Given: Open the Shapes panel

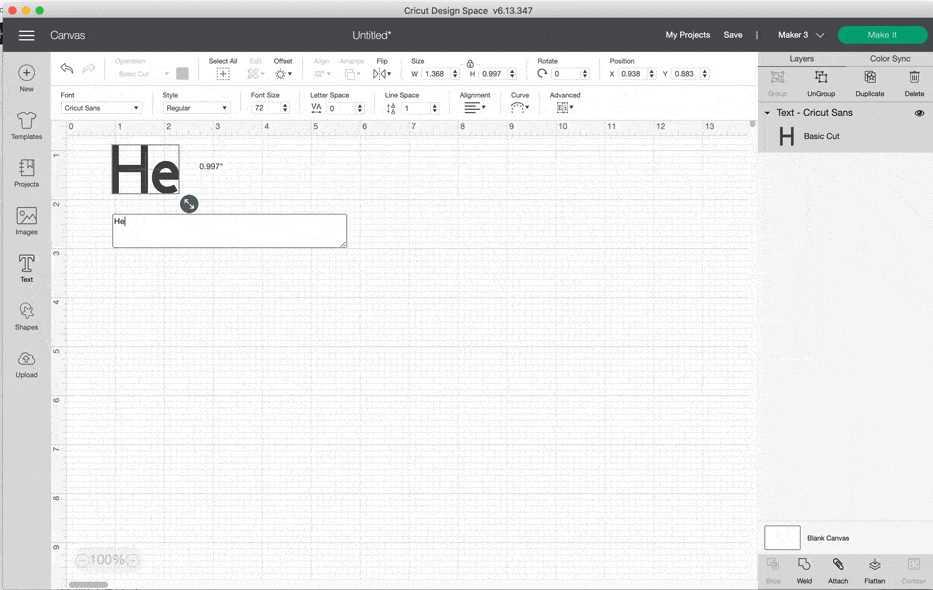Looking at the screenshot, I should pyautogui.click(x=26, y=316).
